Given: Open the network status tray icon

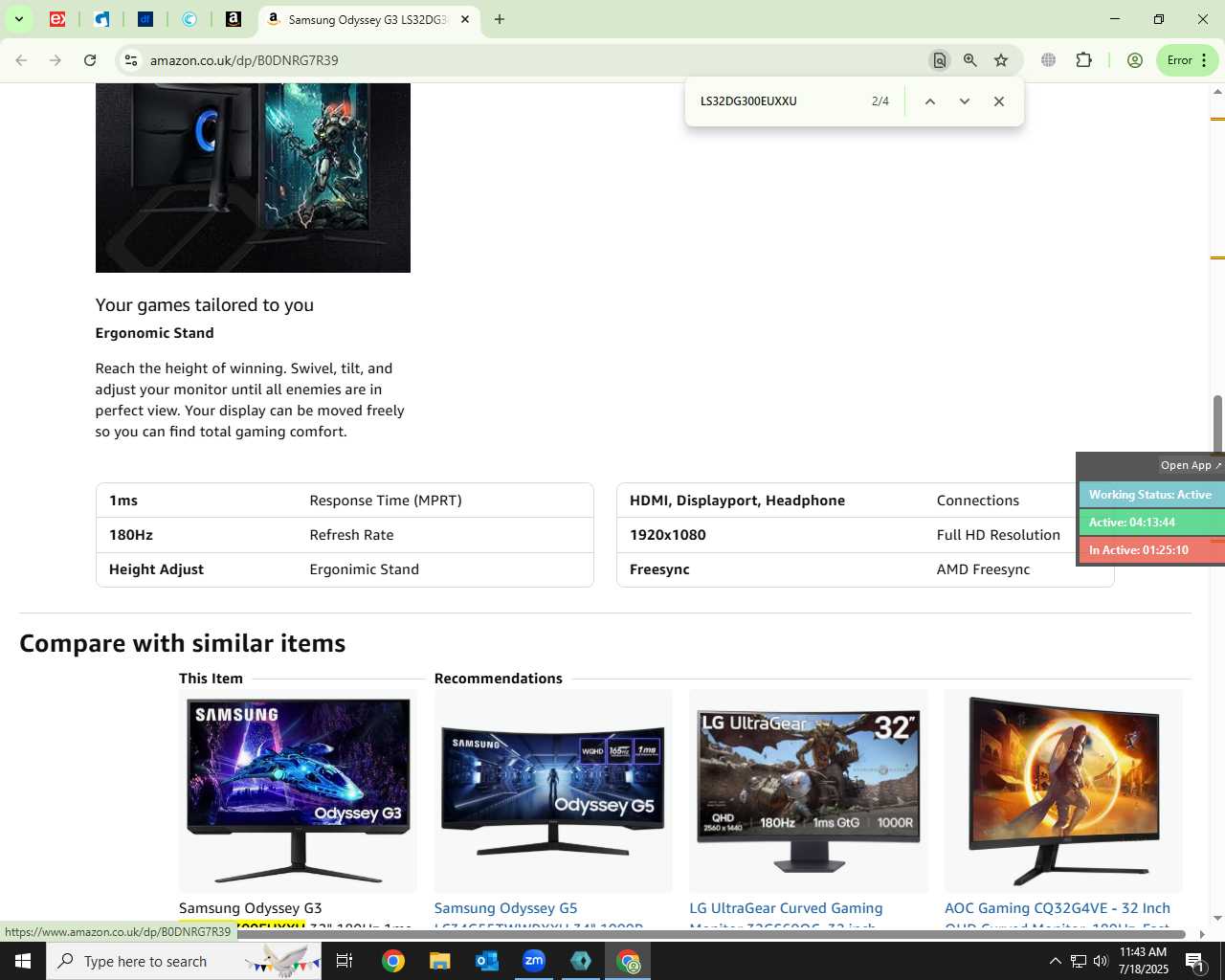Looking at the screenshot, I should 1078,961.
